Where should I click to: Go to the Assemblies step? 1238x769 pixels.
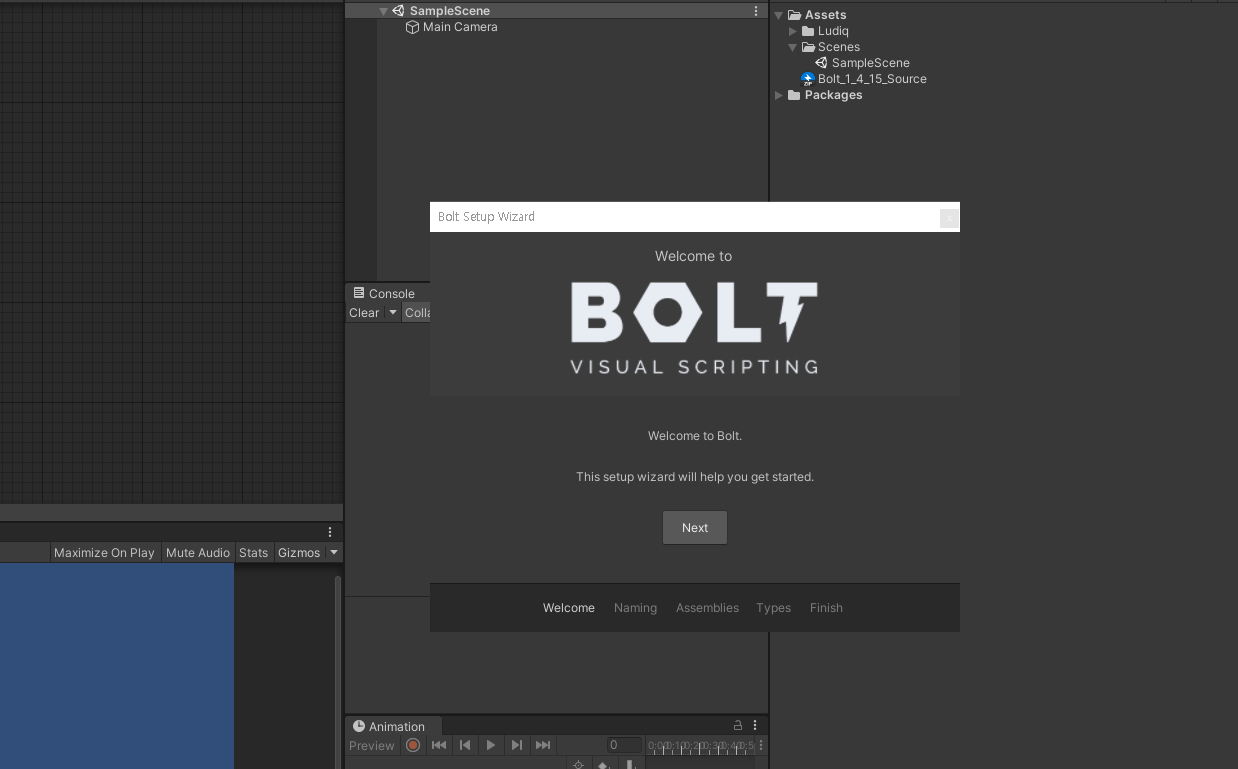(707, 608)
